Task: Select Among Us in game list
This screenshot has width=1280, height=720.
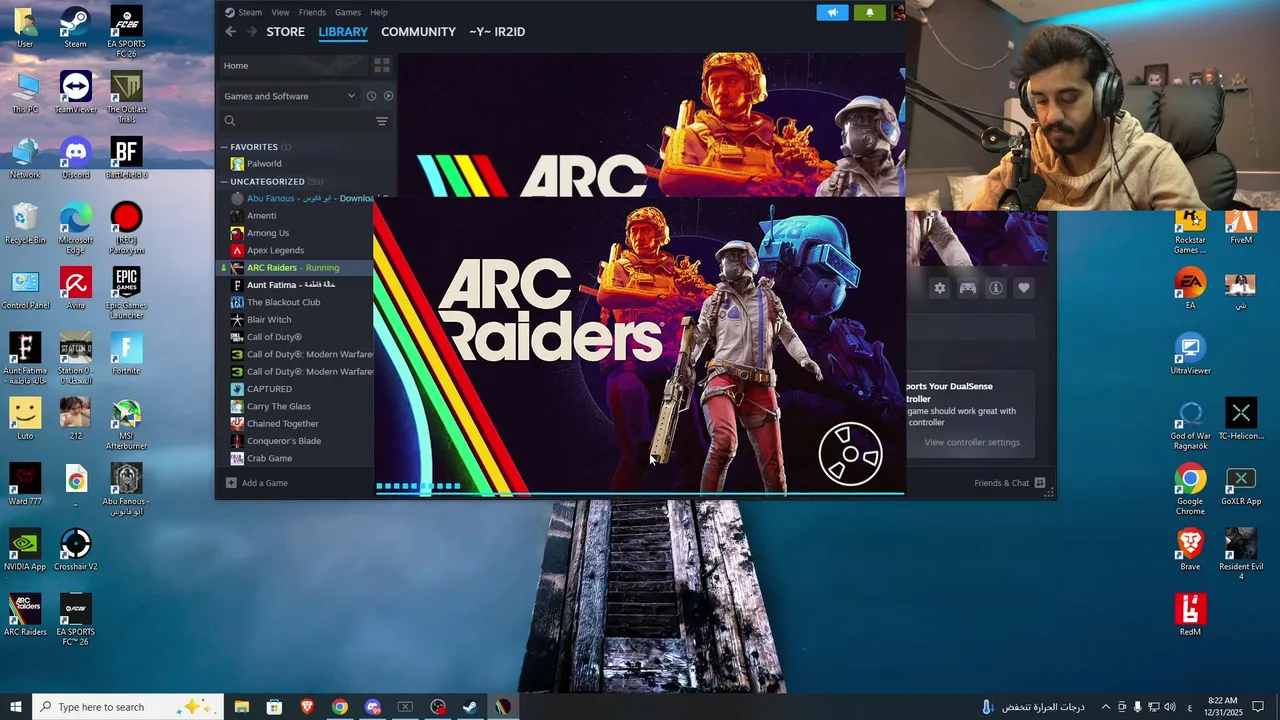Action: (268, 233)
